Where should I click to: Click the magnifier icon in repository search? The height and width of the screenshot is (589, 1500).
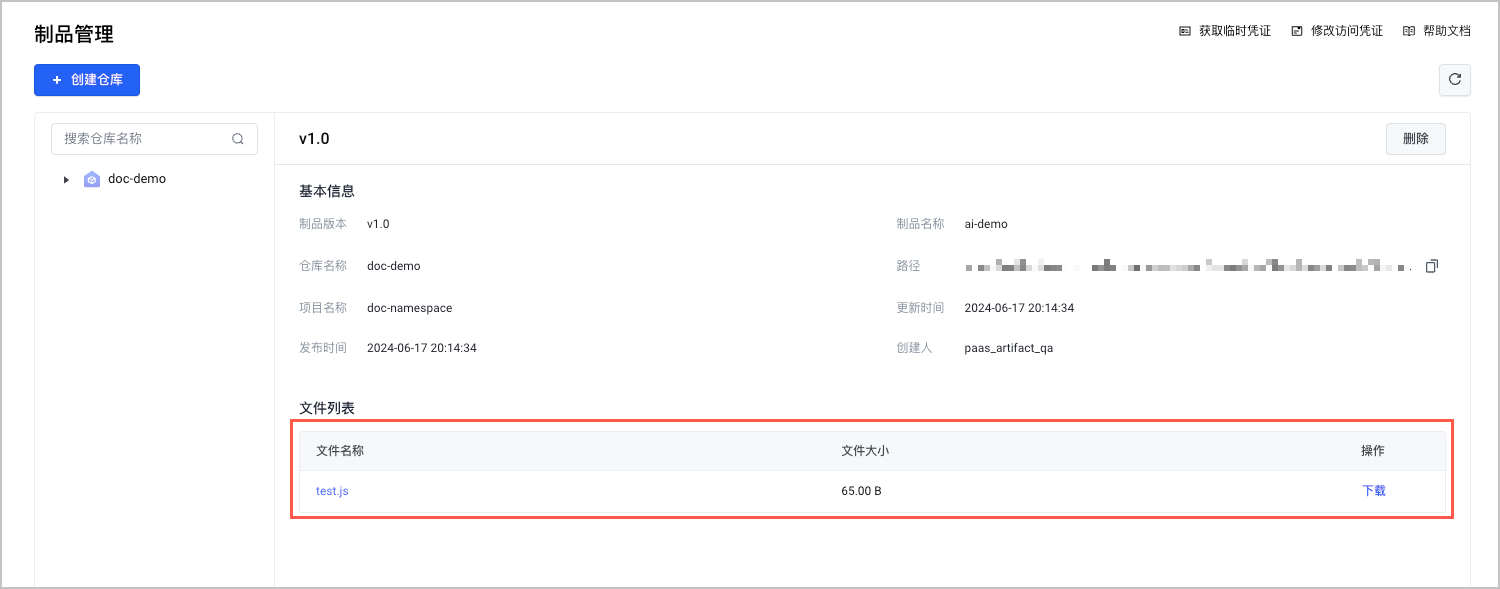pyautogui.click(x=238, y=139)
